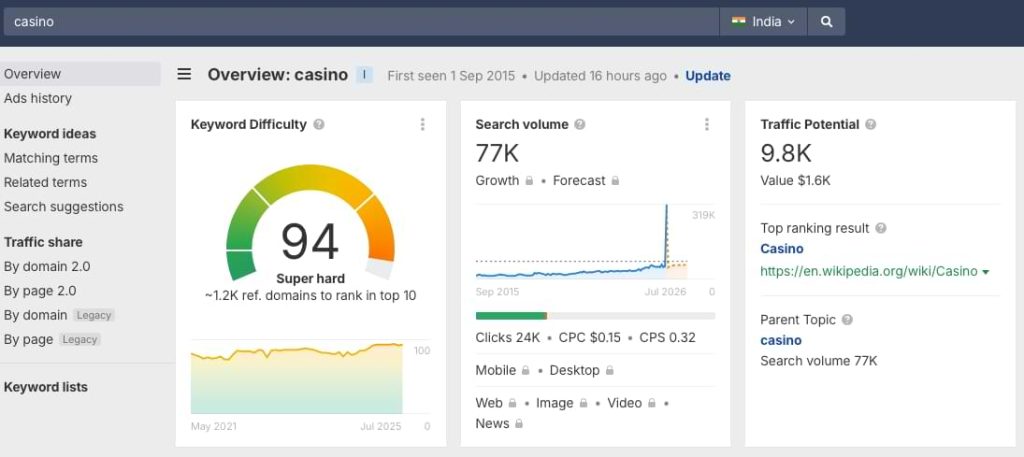Viewport: 1024px width, 457px height.
Task: Click the ~1.2K ref. domains text
Action: [310, 296]
